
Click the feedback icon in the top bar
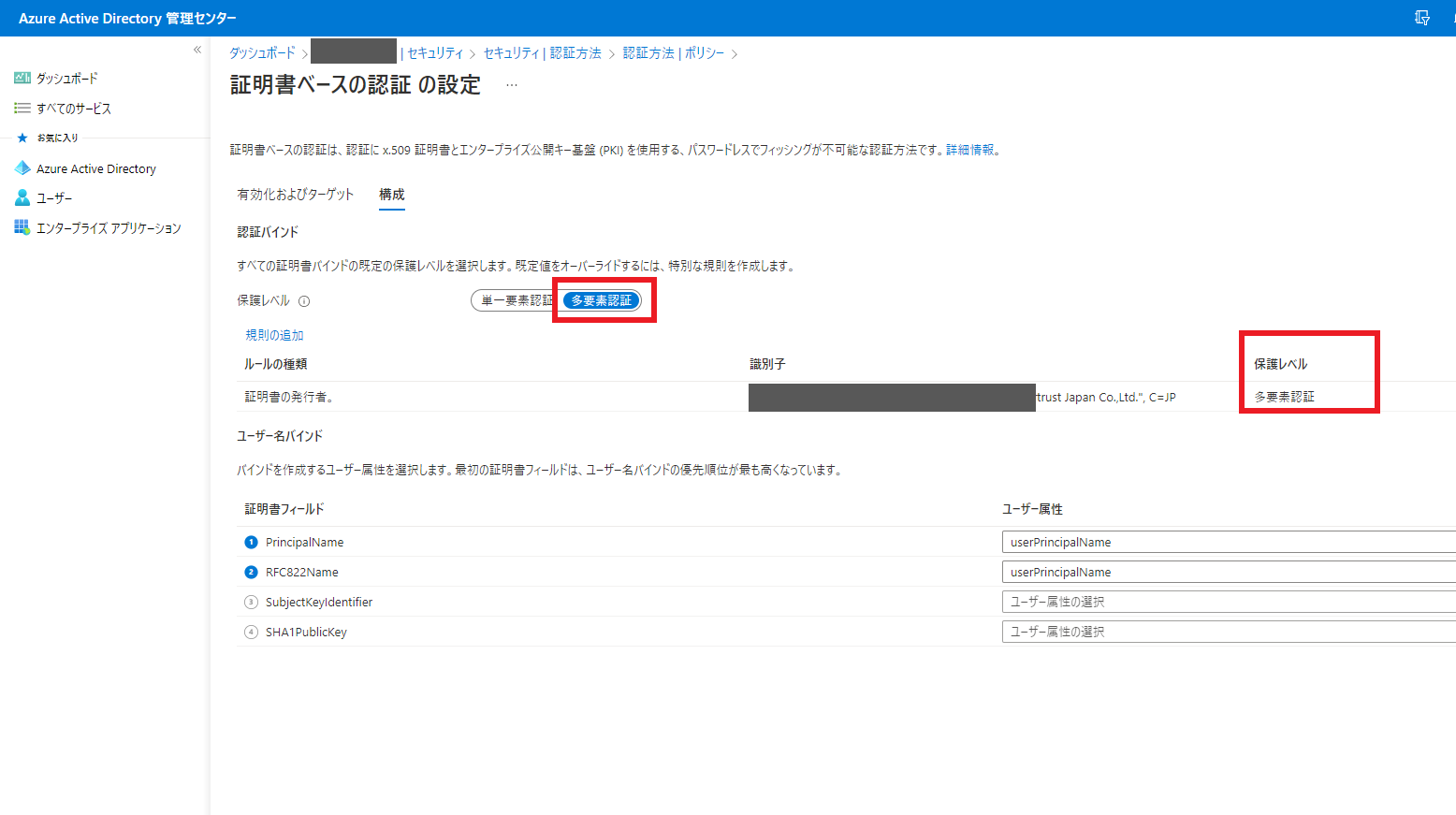tap(1422, 18)
